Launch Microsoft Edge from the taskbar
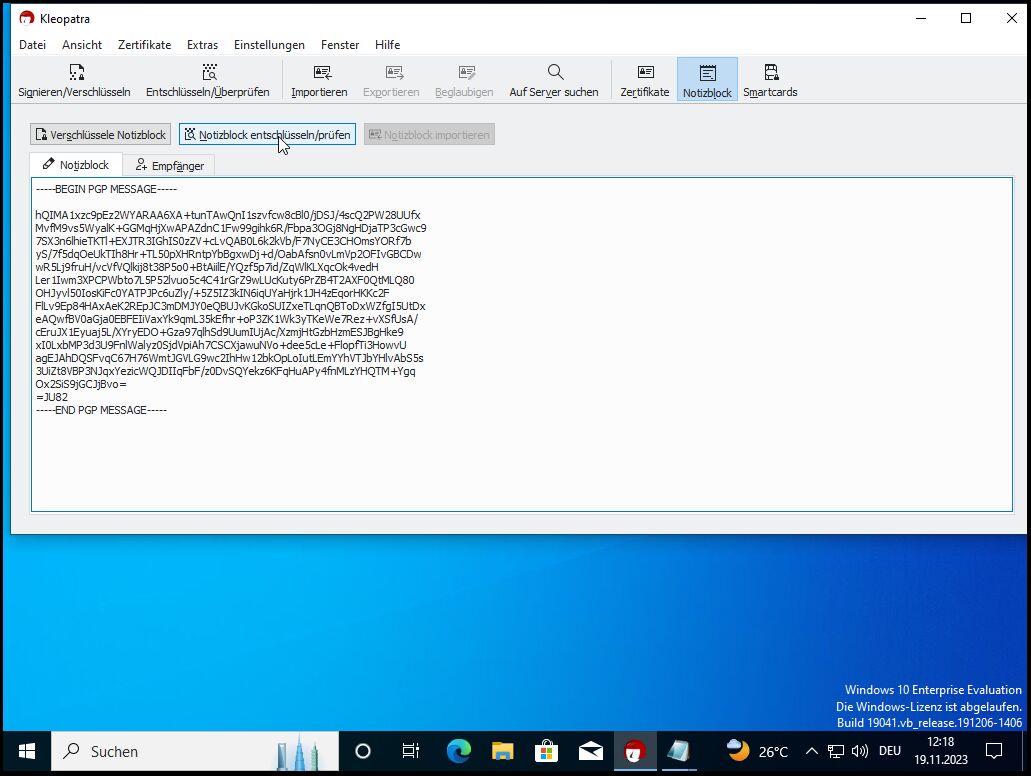Image resolution: width=1031 pixels, height=776 pixels. [458, 751]
